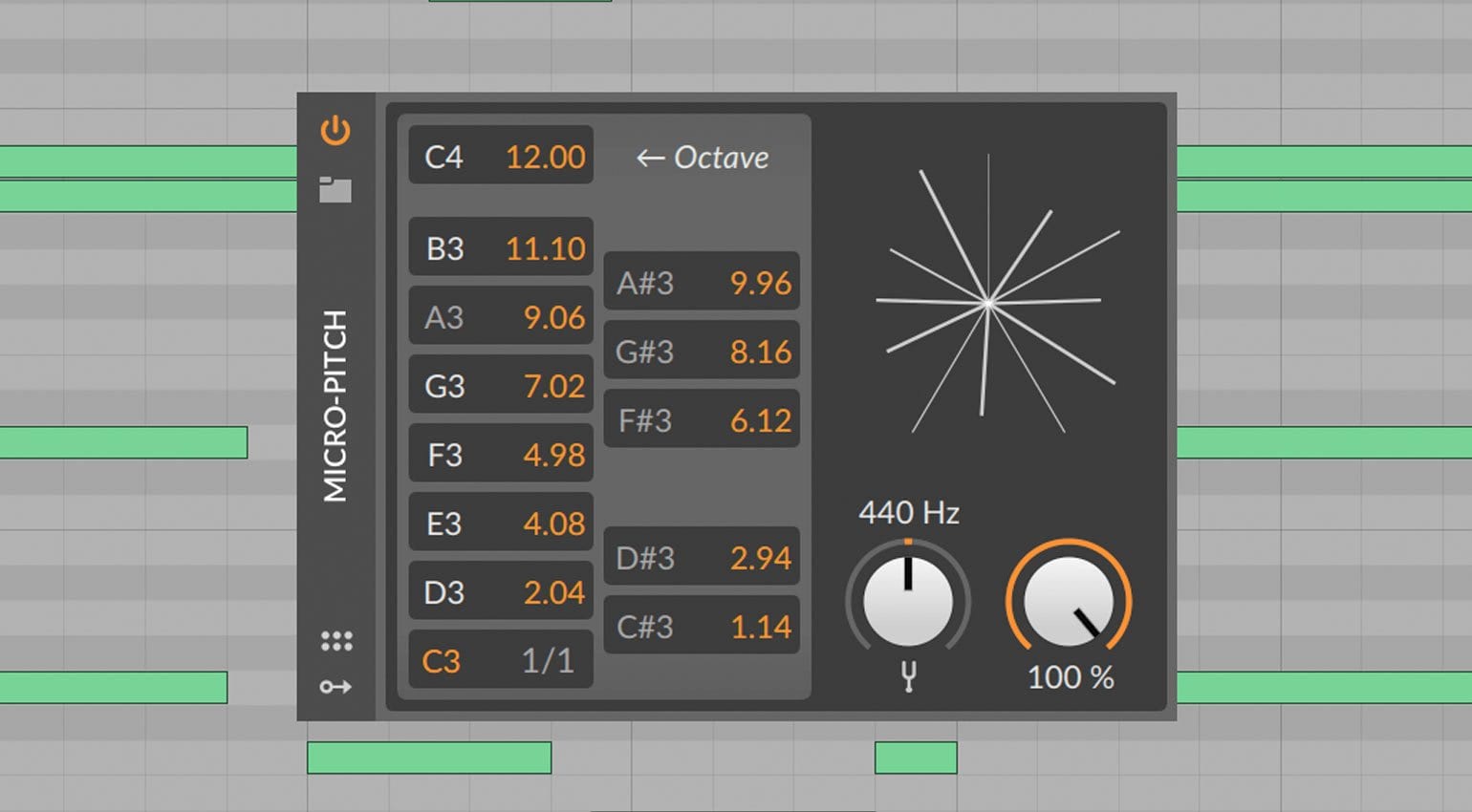
Task: Toggle the A3 pitch entry
Action: [500, 315]
